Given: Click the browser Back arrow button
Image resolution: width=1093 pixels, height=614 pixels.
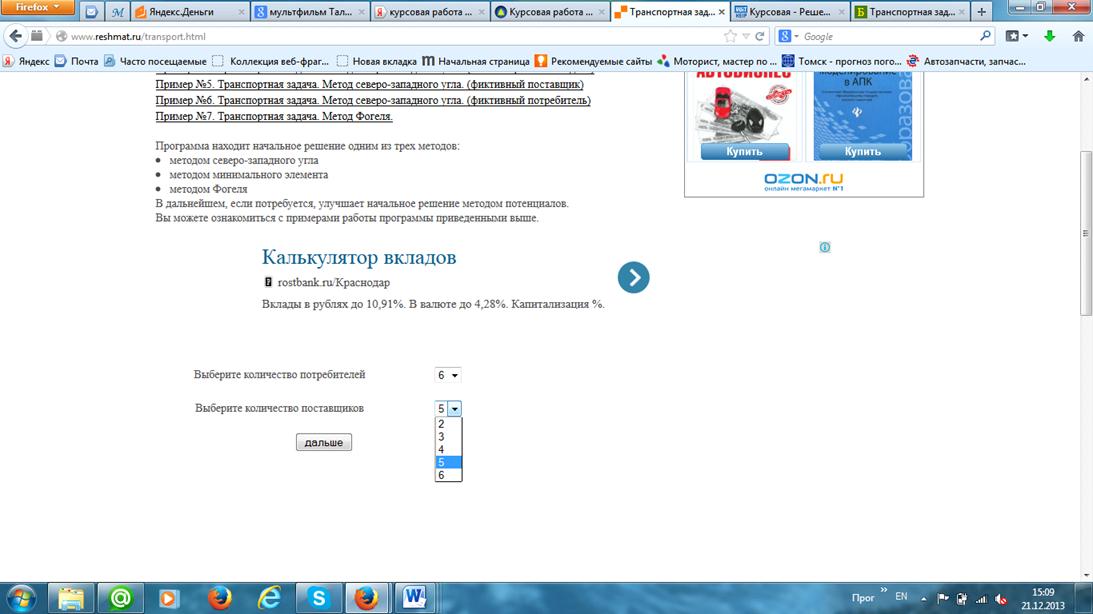Looking at the screenshot, I should (15, 36).
